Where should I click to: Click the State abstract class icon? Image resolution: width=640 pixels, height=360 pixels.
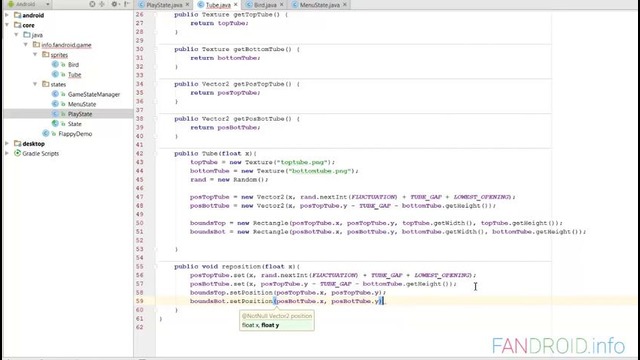coord(55,123)
